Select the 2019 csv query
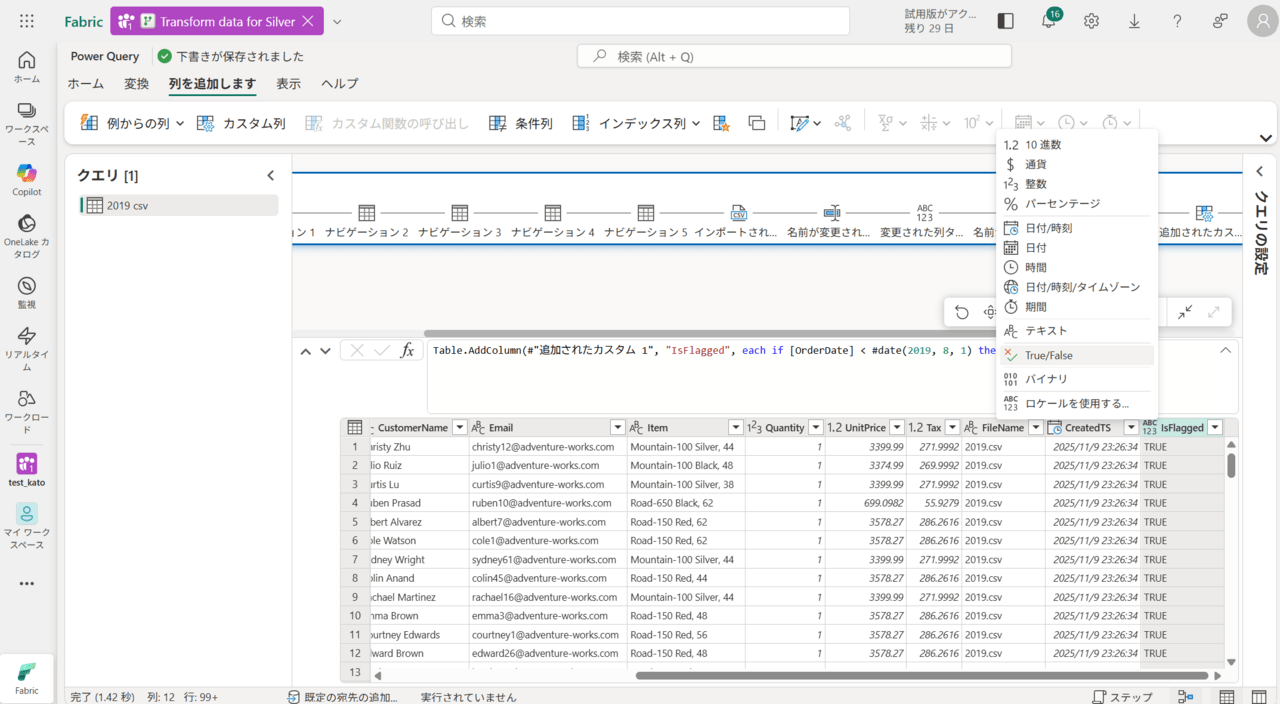The width and height of the screenshot is (1280, 704). 178,205
